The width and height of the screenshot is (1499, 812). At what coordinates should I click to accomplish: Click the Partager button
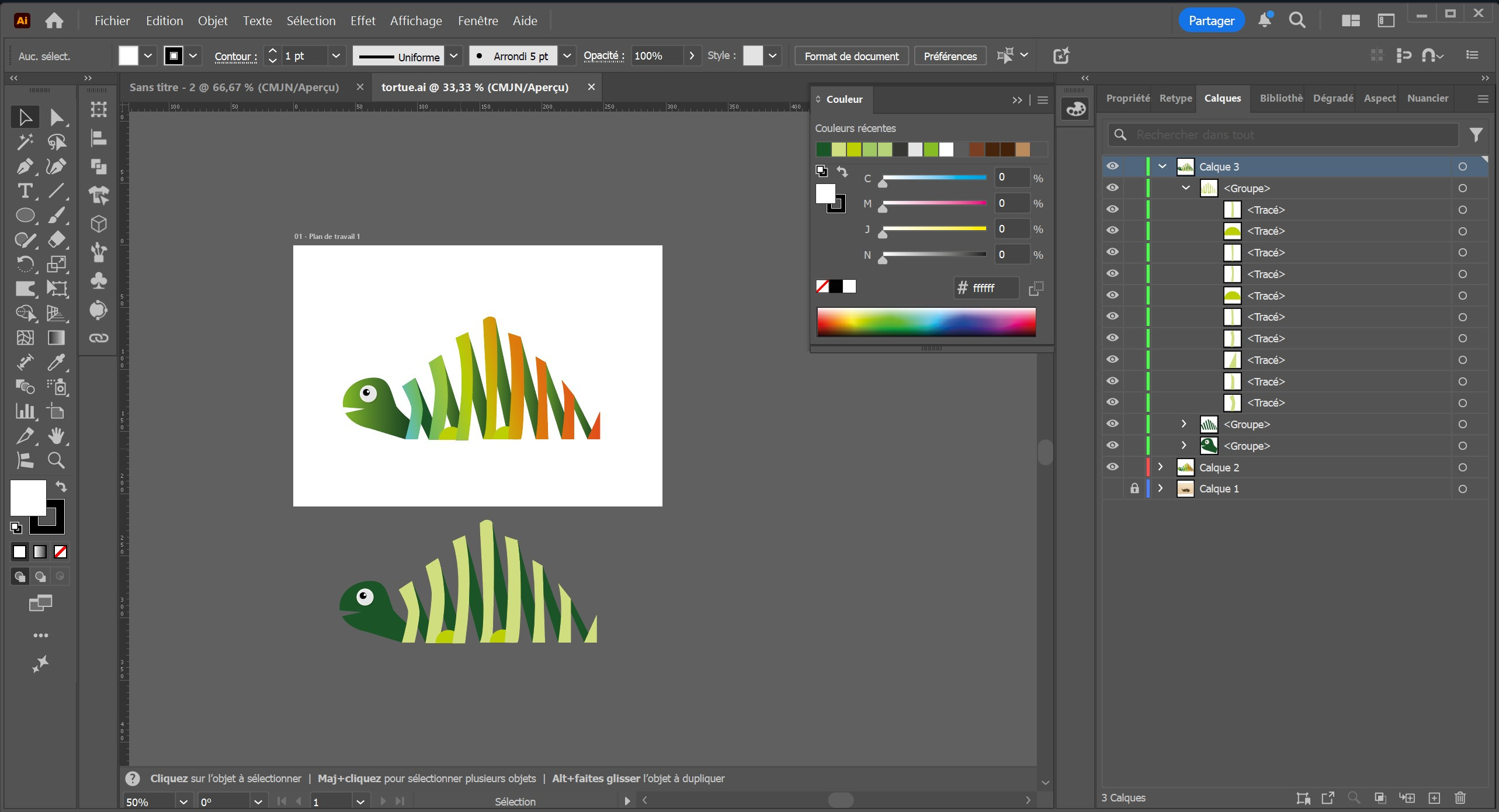click(x=1211, y=21)
